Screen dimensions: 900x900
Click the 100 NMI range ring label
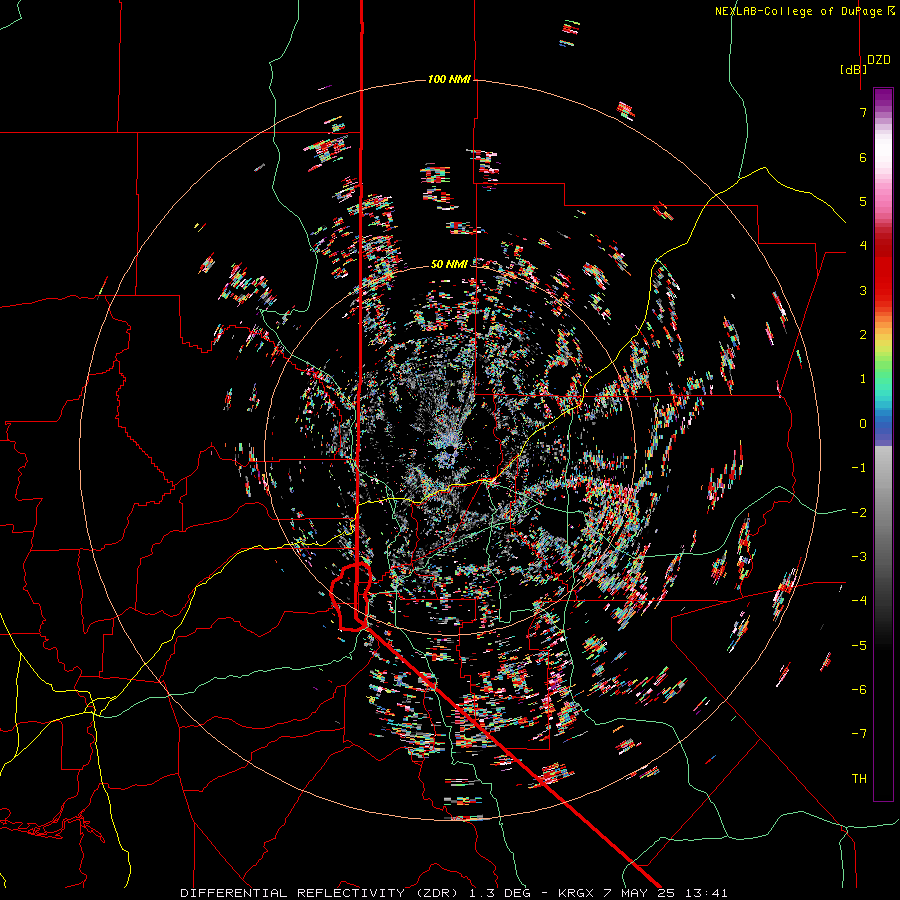pyautogui.click(x=449, y=79)
